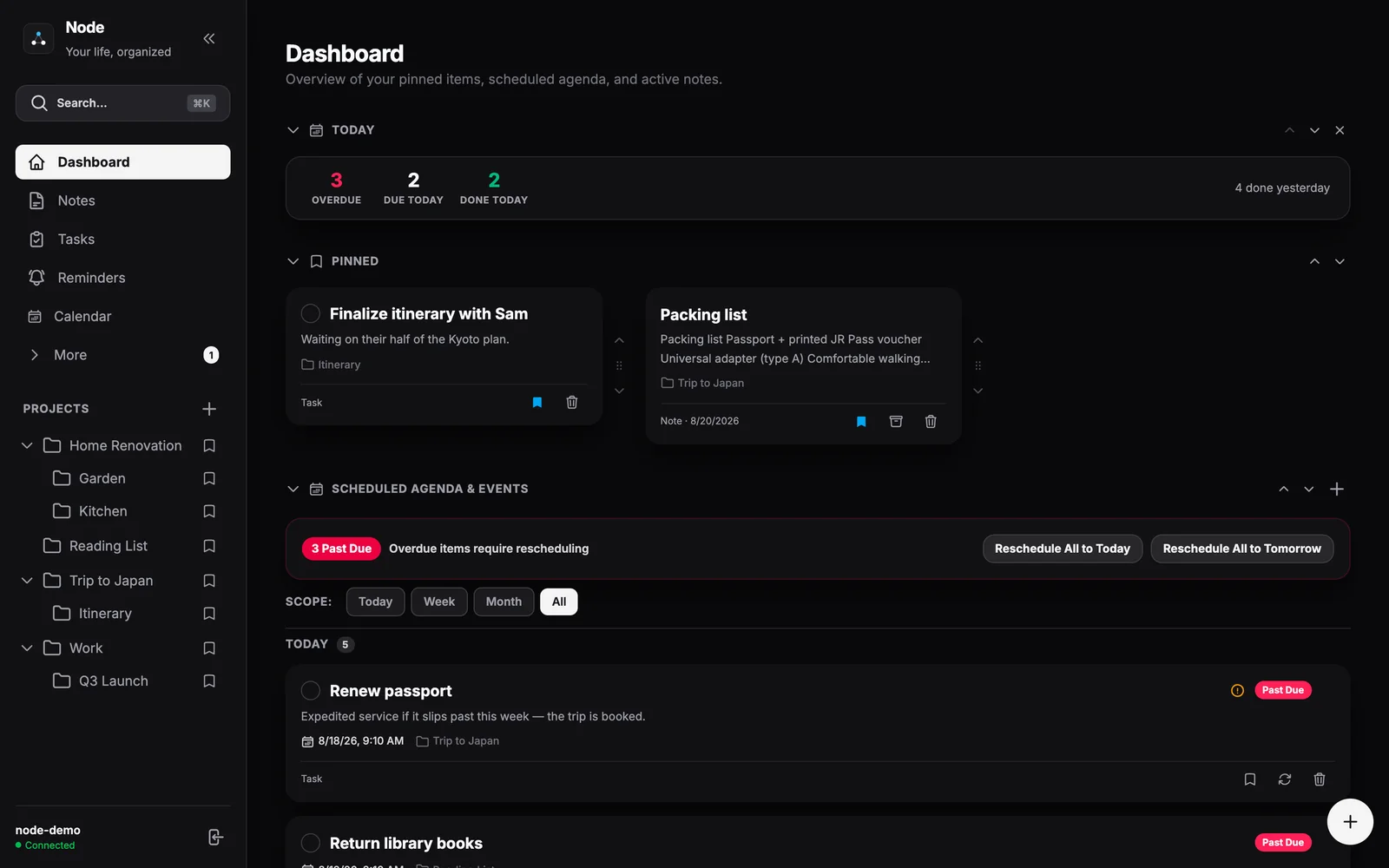This screenshot has width=1389, height=868.
Task: Close the Today section with X
Action: point(1340,130)
